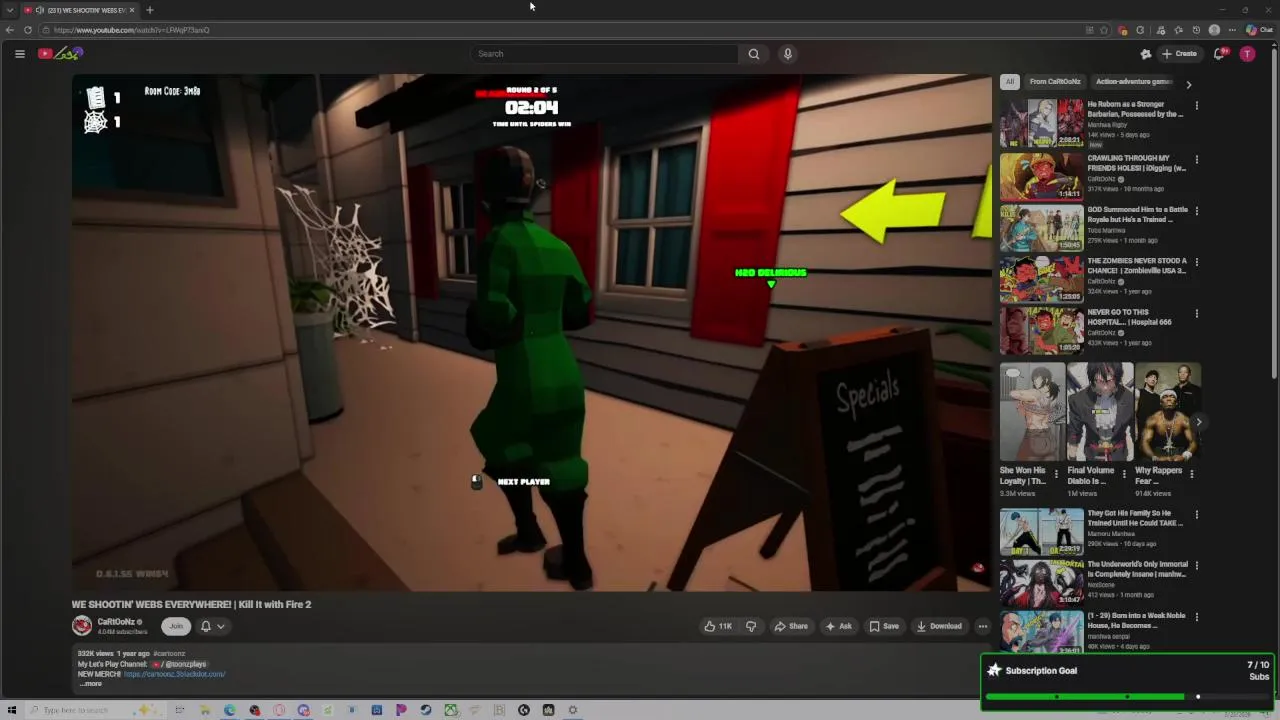Screen dimensions: 1280x720
Task: Open browser history clock icon
Action: 1196,30
